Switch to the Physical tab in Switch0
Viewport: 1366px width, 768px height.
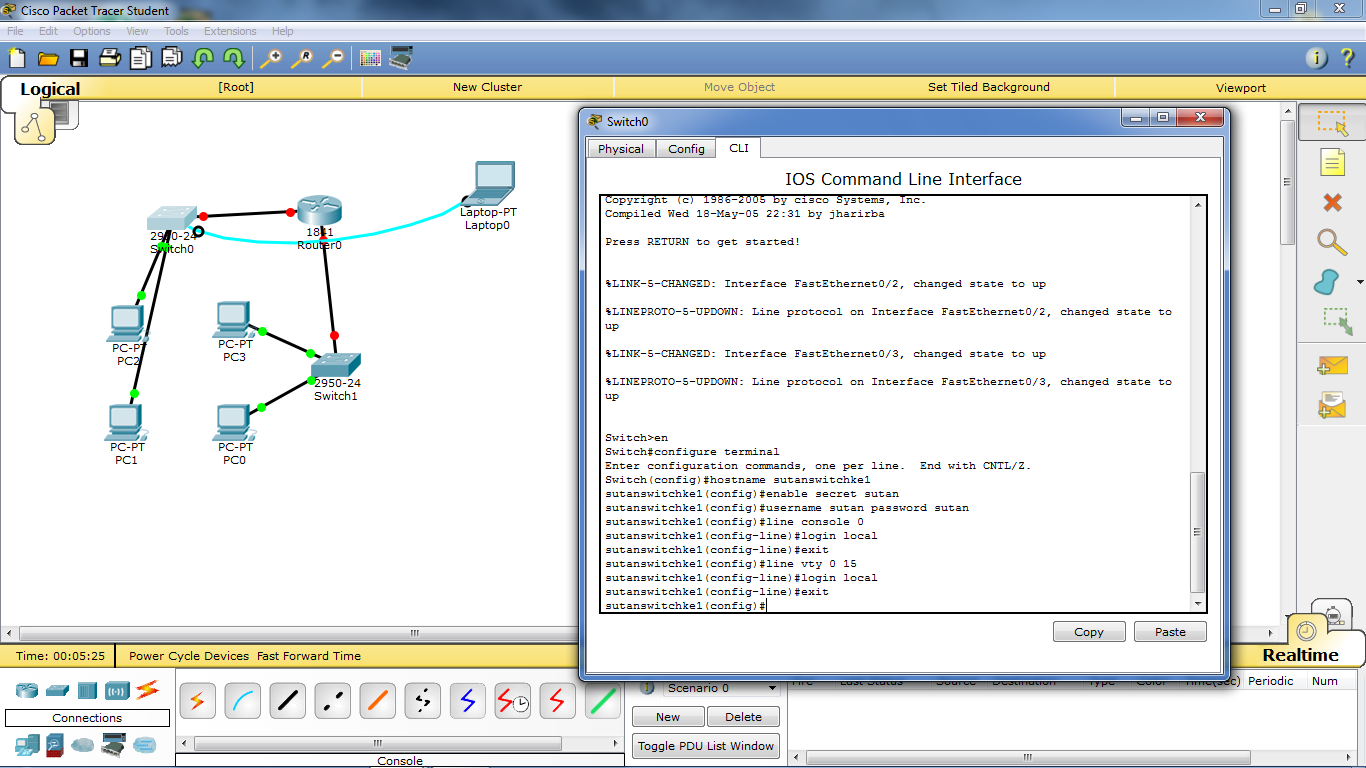tap(621, 149)
